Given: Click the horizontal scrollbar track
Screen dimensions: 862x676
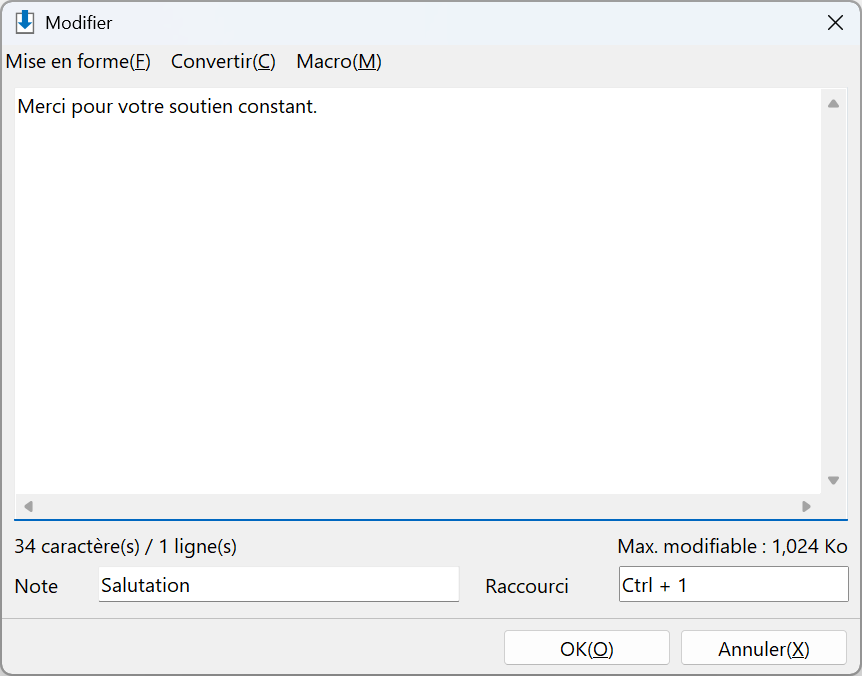Looking at the screenshot, I should (x=418, y=506).
